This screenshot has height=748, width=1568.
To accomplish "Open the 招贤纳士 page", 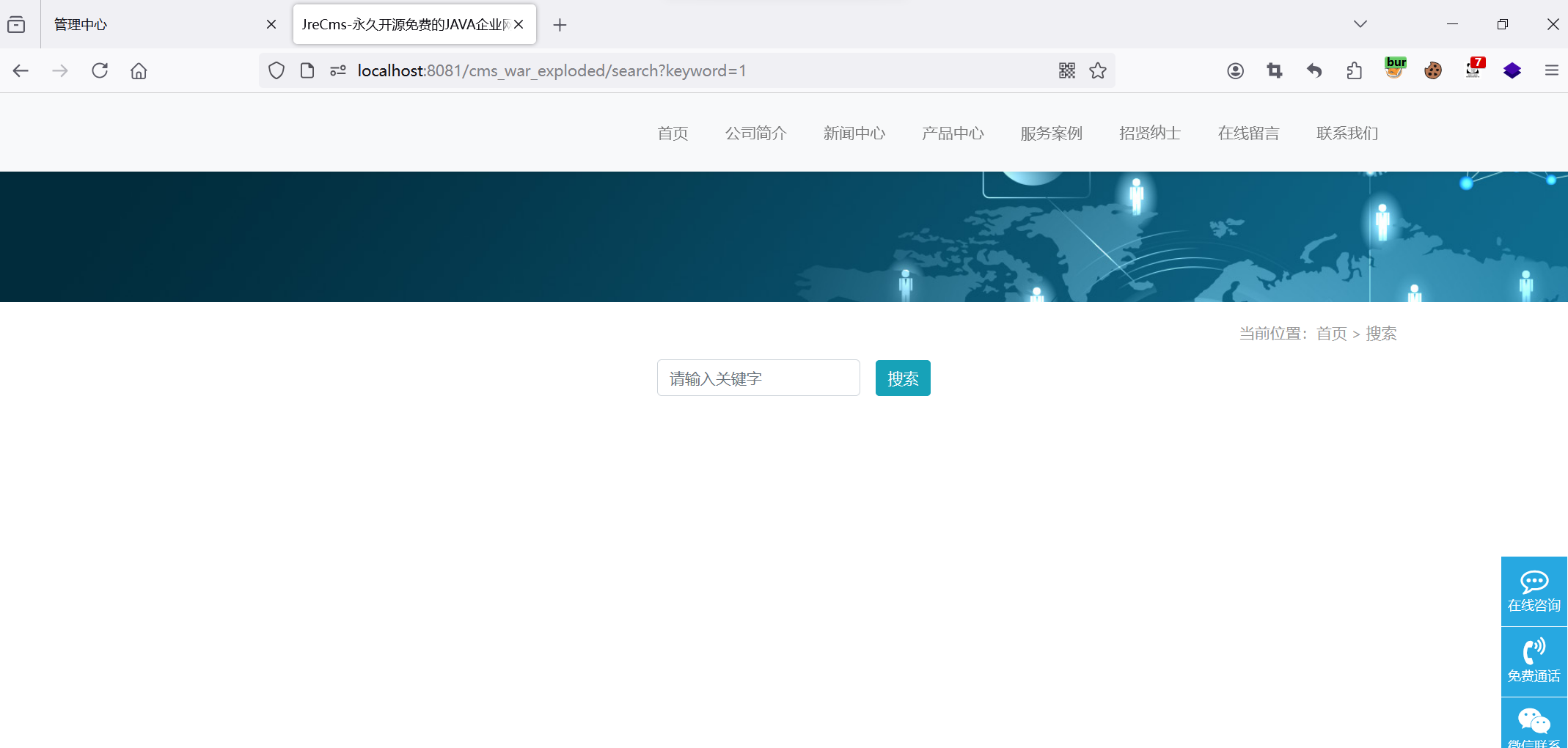I will [x=1150, y=133].
